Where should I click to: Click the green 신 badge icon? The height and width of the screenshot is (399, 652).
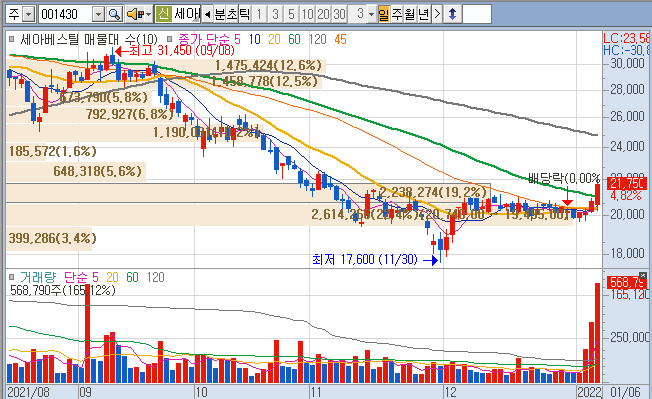pyautogui.click(x=163, y=14)
